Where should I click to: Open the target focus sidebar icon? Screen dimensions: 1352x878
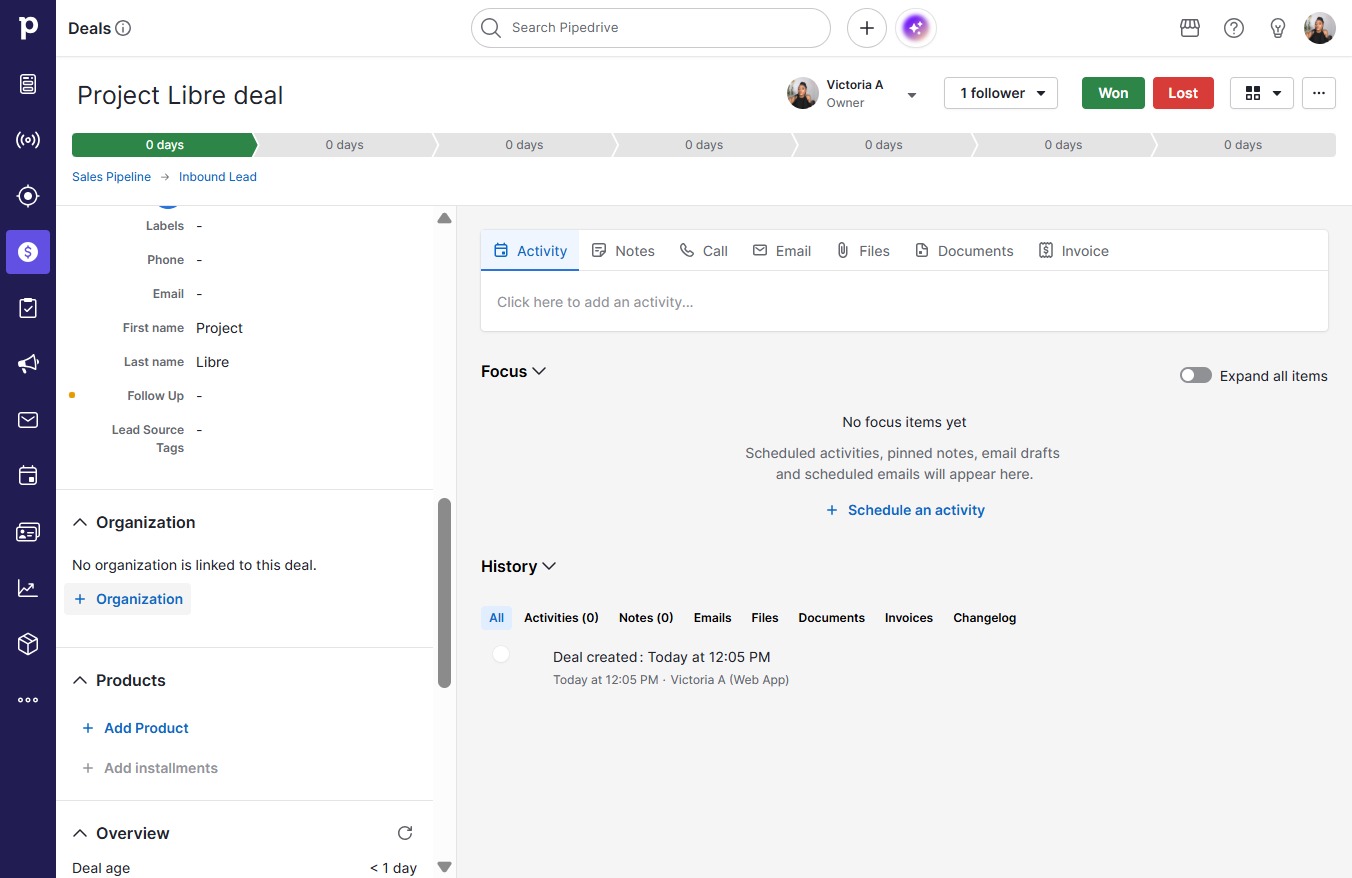[x=28, y=196]
